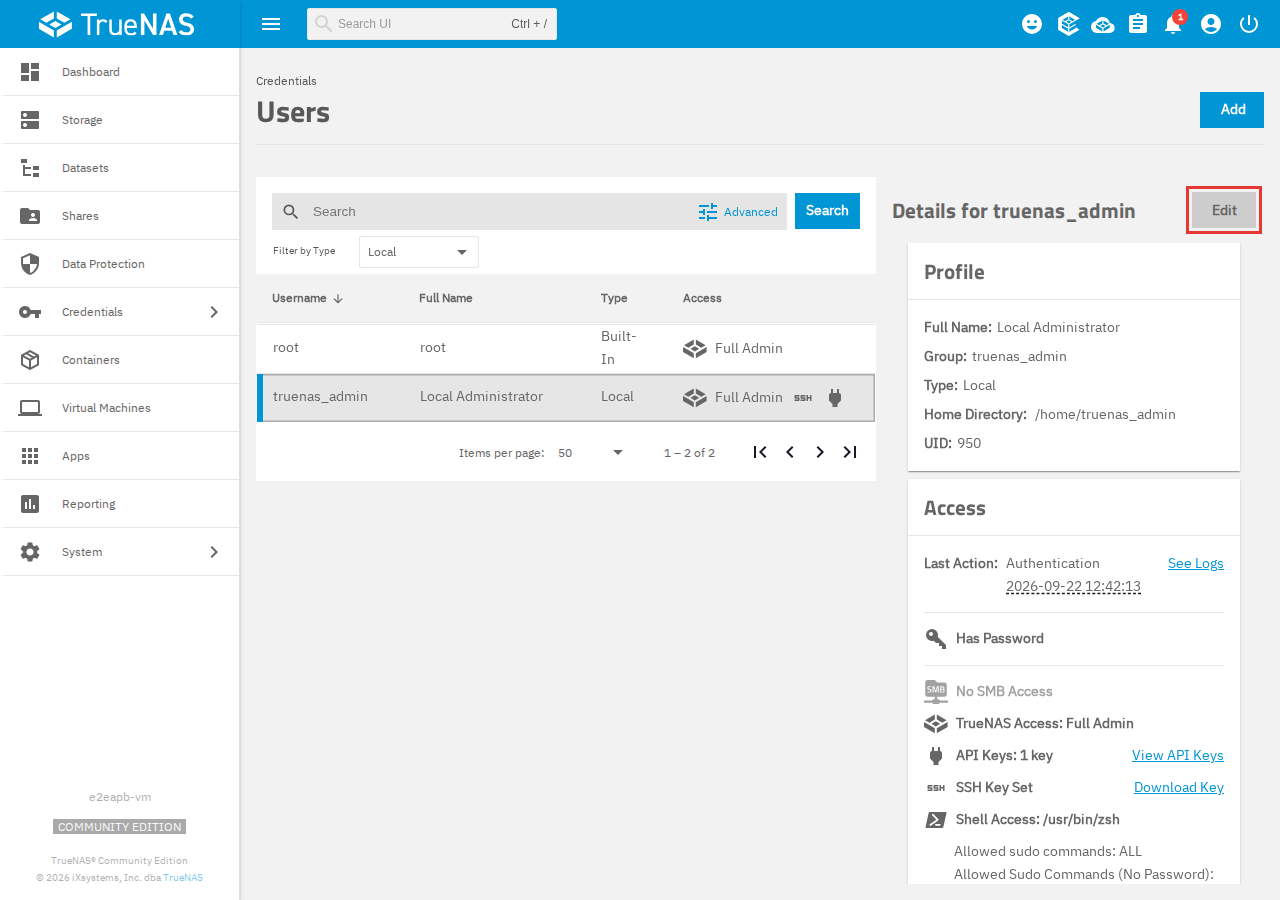
Task: Click the API key plug icon in truenas_admin row
Action: click(x=835, y=397)
